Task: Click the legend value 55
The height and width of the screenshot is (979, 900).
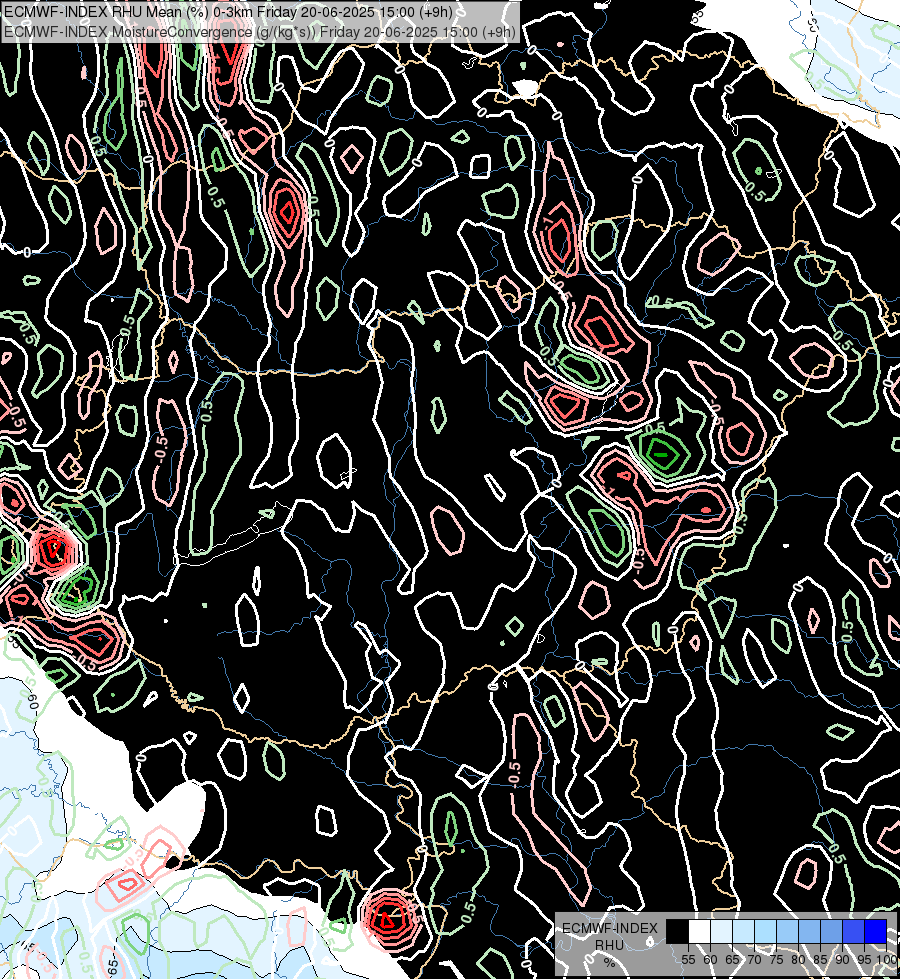Action: 688,960
